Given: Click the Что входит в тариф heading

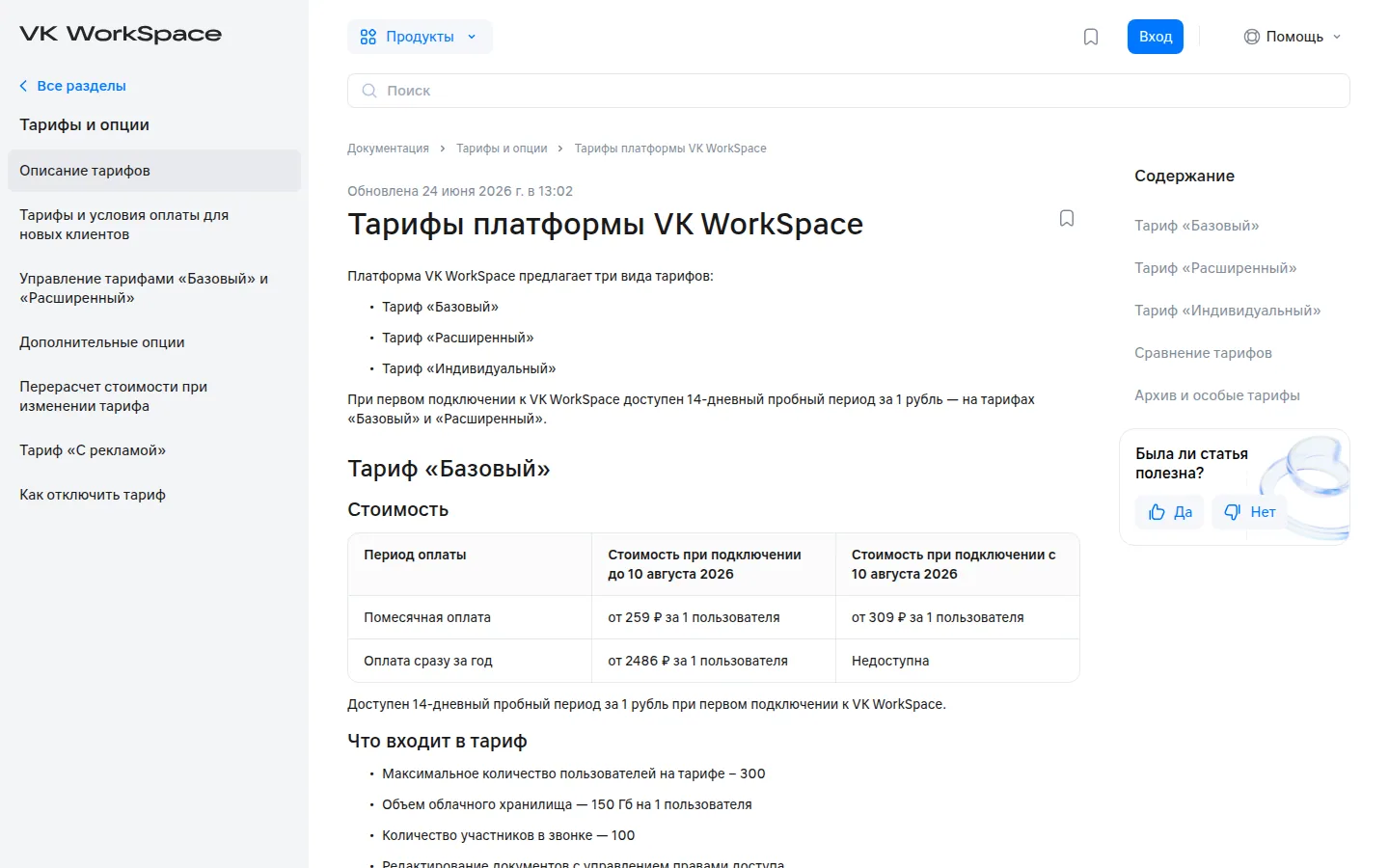Looking at the screenshot, I should click(437, 741).
